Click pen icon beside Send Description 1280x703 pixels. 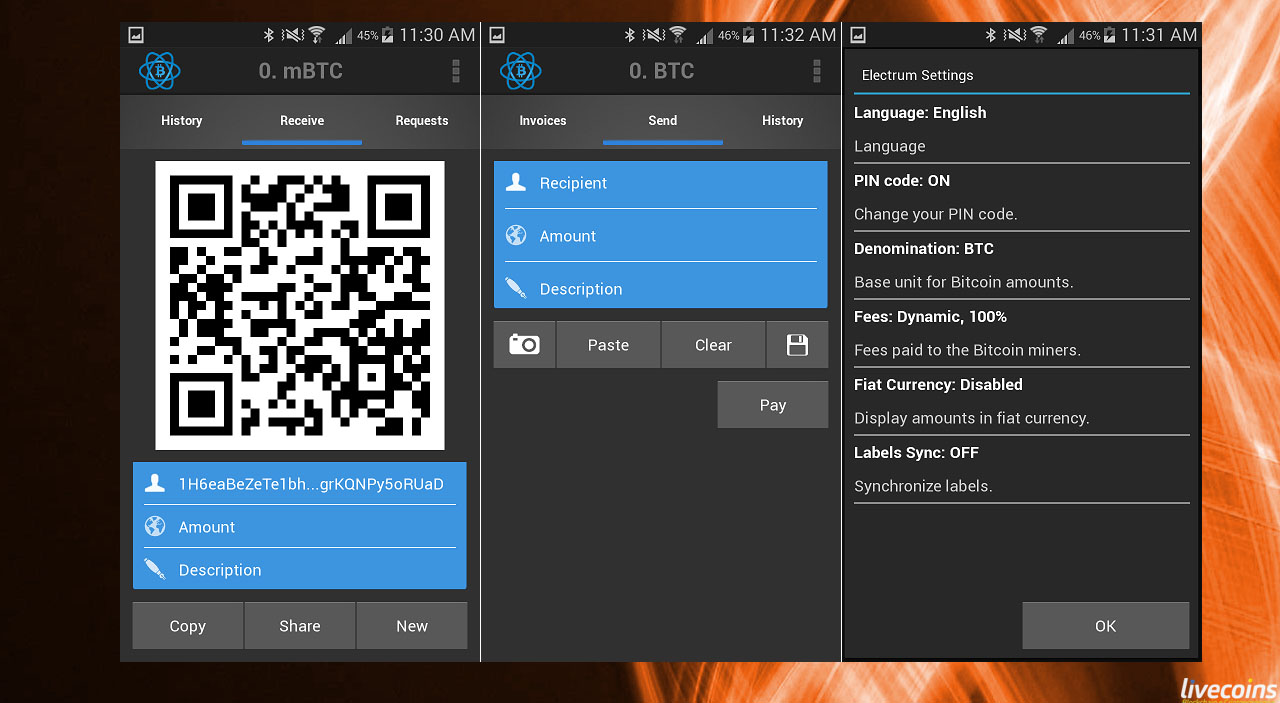click(x=516, y=288)
